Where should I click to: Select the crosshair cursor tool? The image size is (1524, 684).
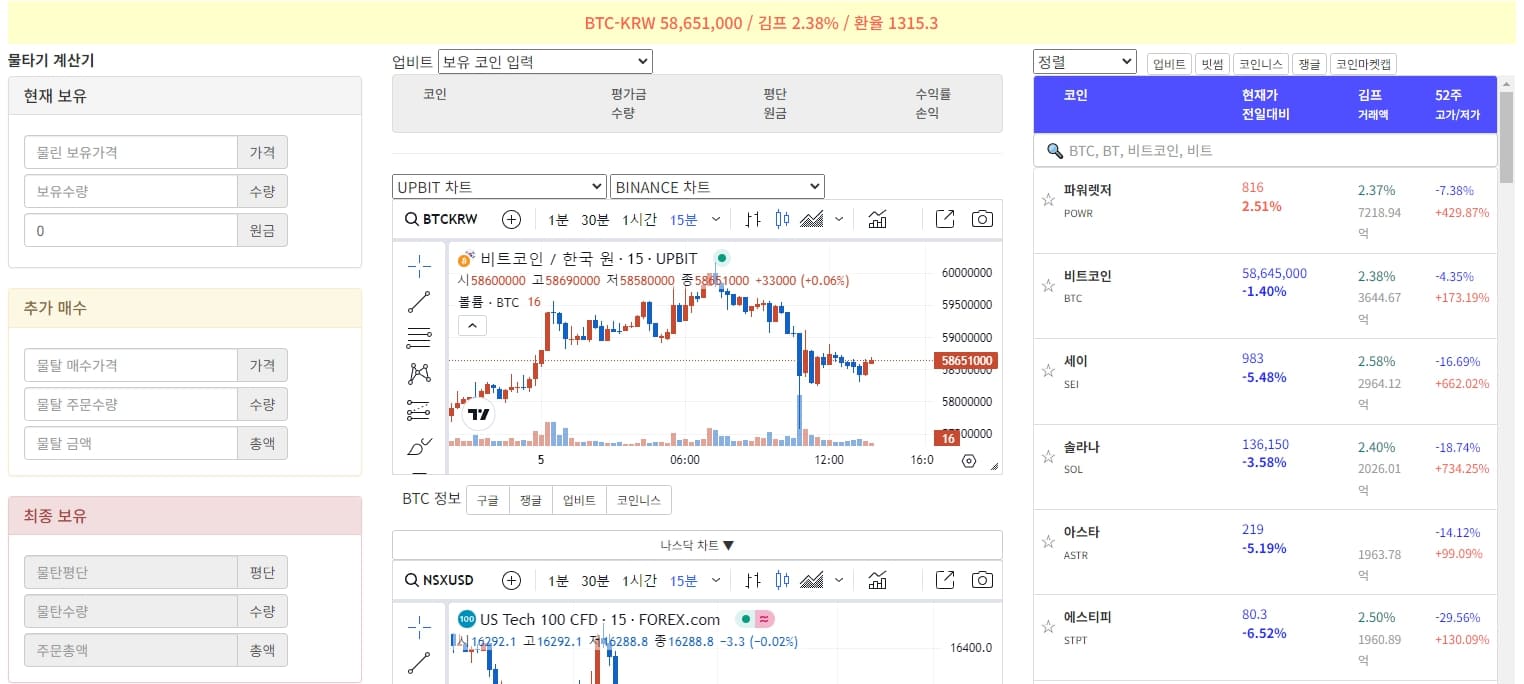[x=420, y=265]
